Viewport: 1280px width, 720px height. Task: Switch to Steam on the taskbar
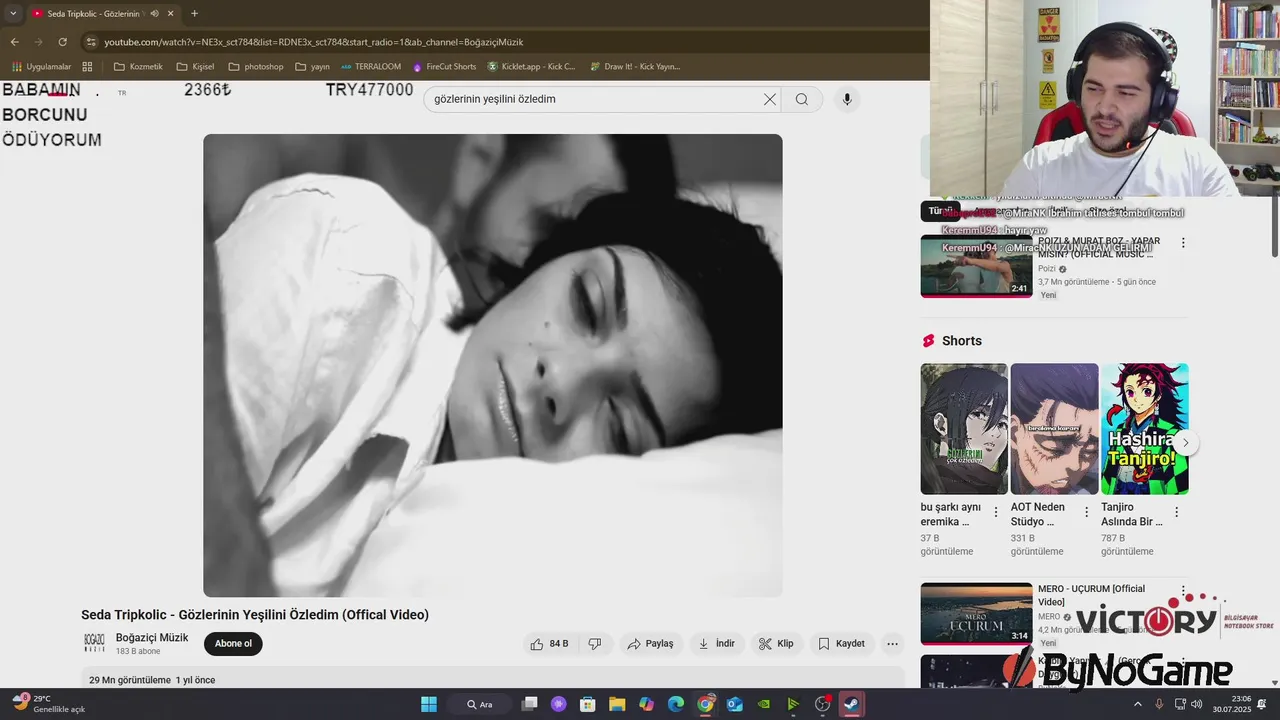point(852,704)
